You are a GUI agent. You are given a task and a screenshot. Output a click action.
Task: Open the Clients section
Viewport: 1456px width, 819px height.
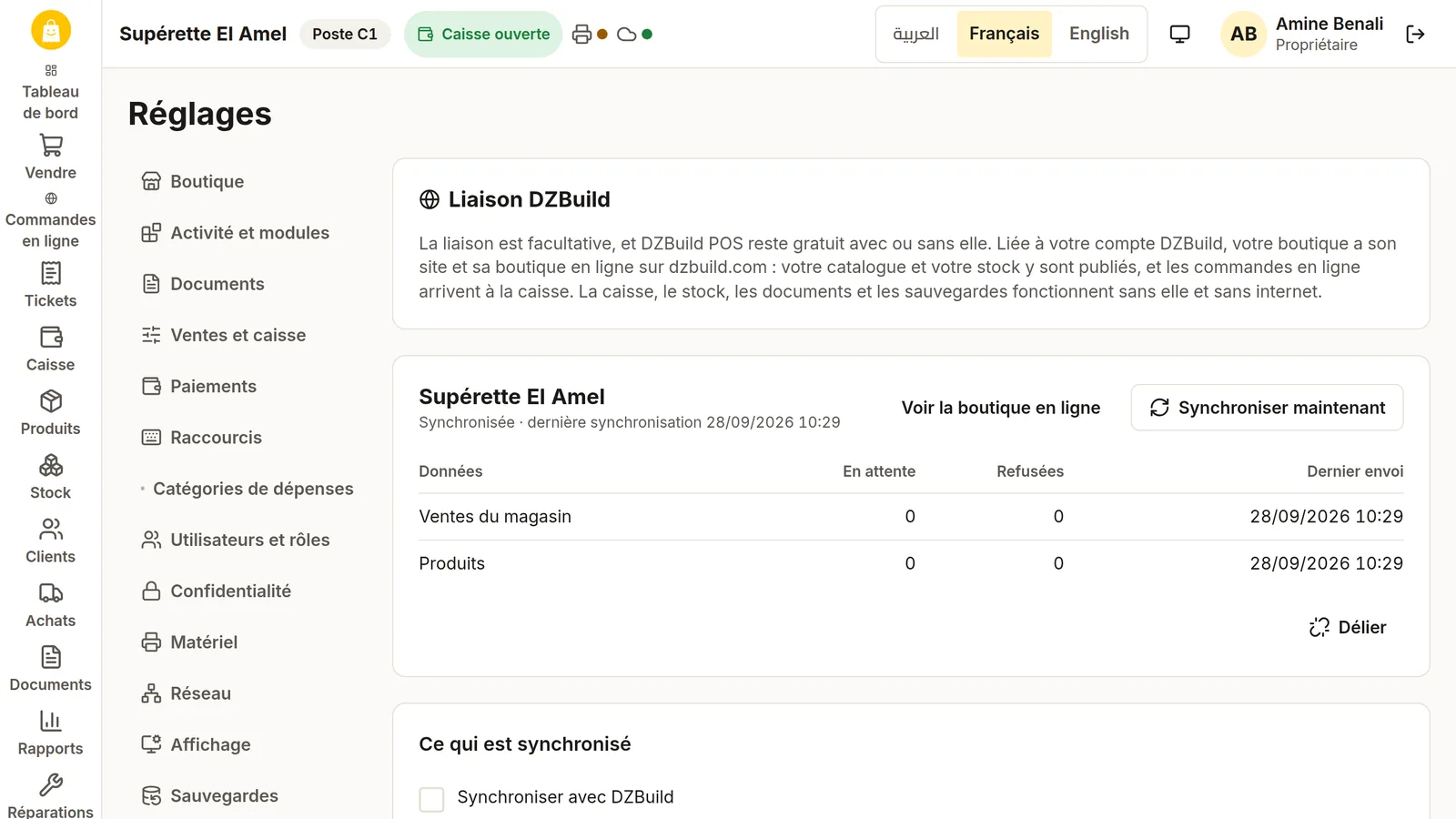pos(51,541)
